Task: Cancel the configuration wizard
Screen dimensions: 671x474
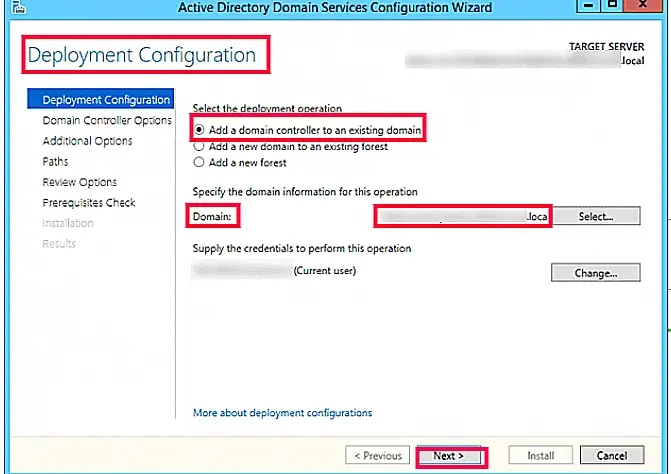Action: coord(612,455)
